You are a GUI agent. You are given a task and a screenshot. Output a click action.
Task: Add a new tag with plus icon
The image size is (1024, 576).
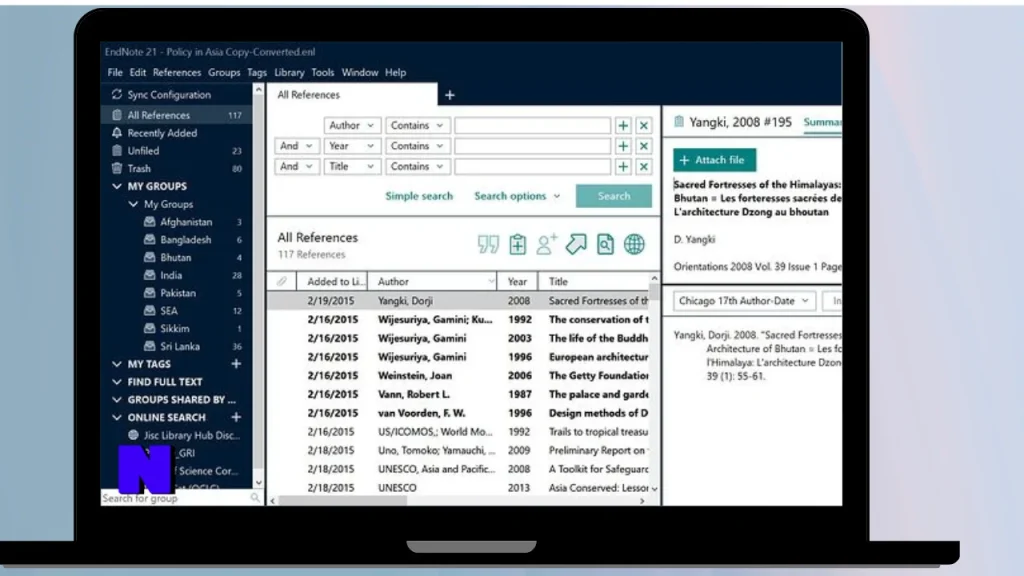236,364
